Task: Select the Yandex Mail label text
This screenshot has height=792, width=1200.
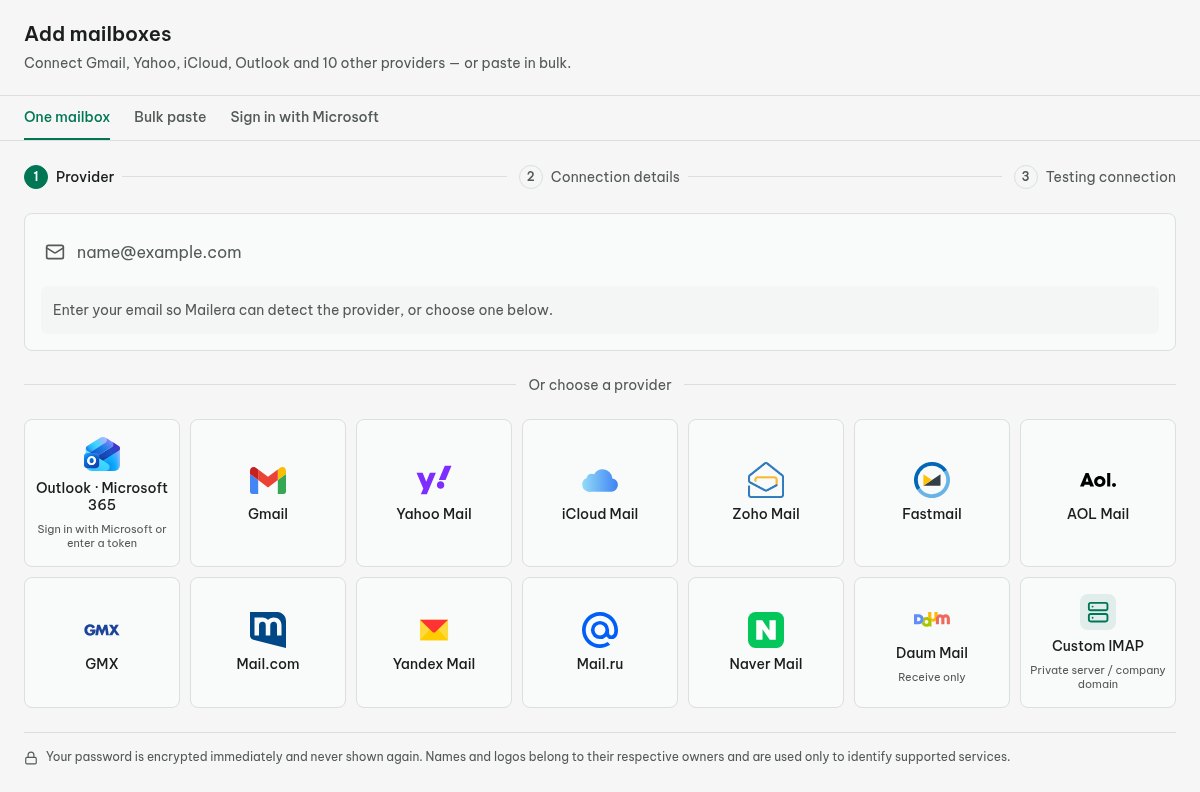Action: coord(434,664)
